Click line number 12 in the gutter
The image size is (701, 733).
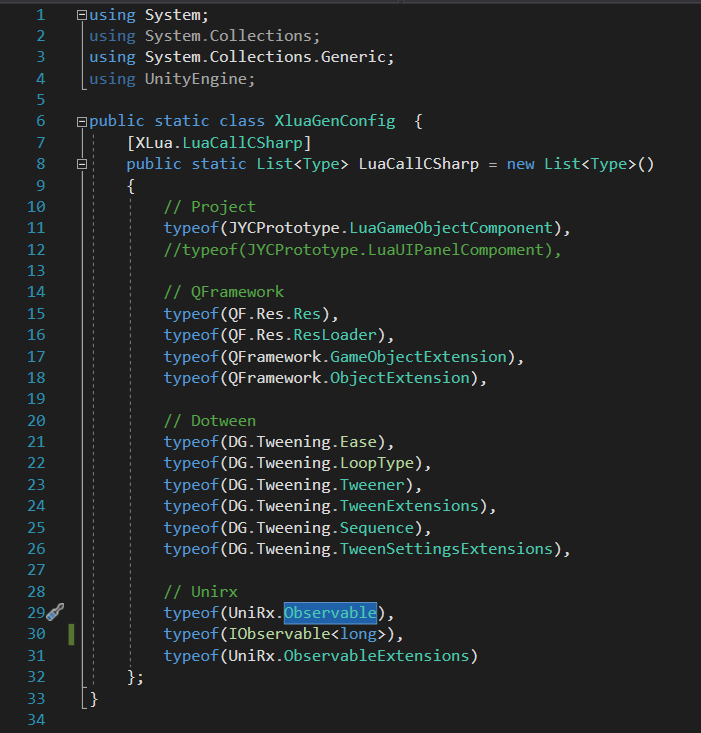pos(36,250)
